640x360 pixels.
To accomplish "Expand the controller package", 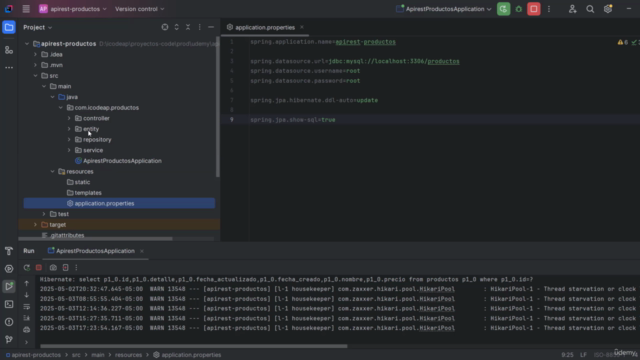I will click(x=69, y=118).
